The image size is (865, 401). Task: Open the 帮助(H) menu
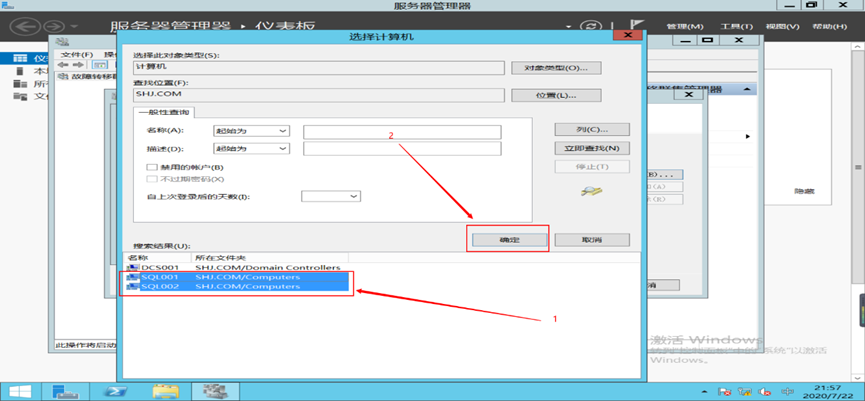tap(829, 26)
